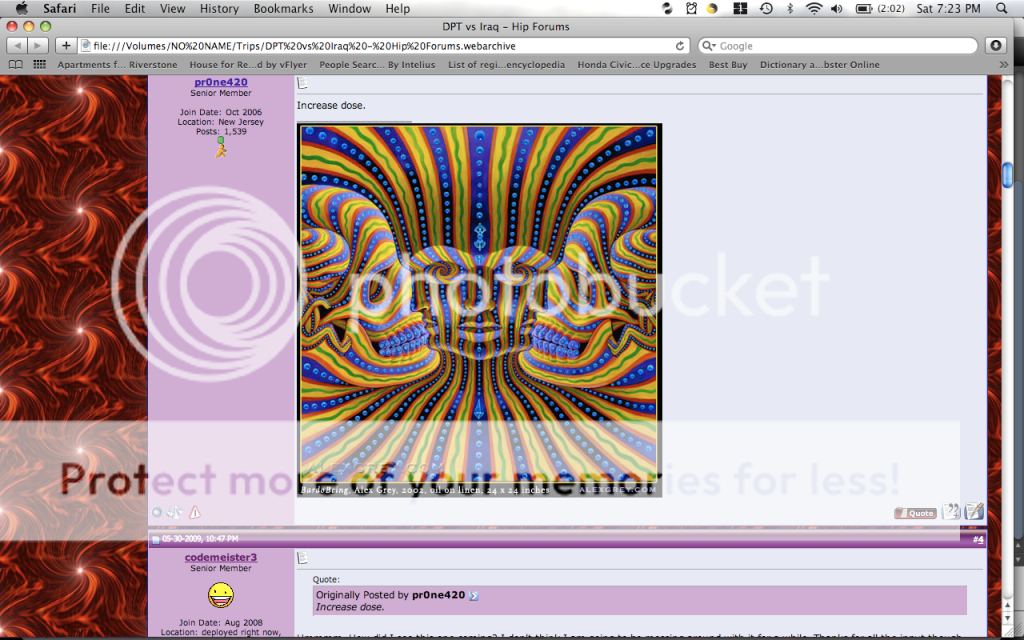This screenshot has height=640, width=1024.
Task: View original post arrow next to pr0ne420
Action: (474, 596)
